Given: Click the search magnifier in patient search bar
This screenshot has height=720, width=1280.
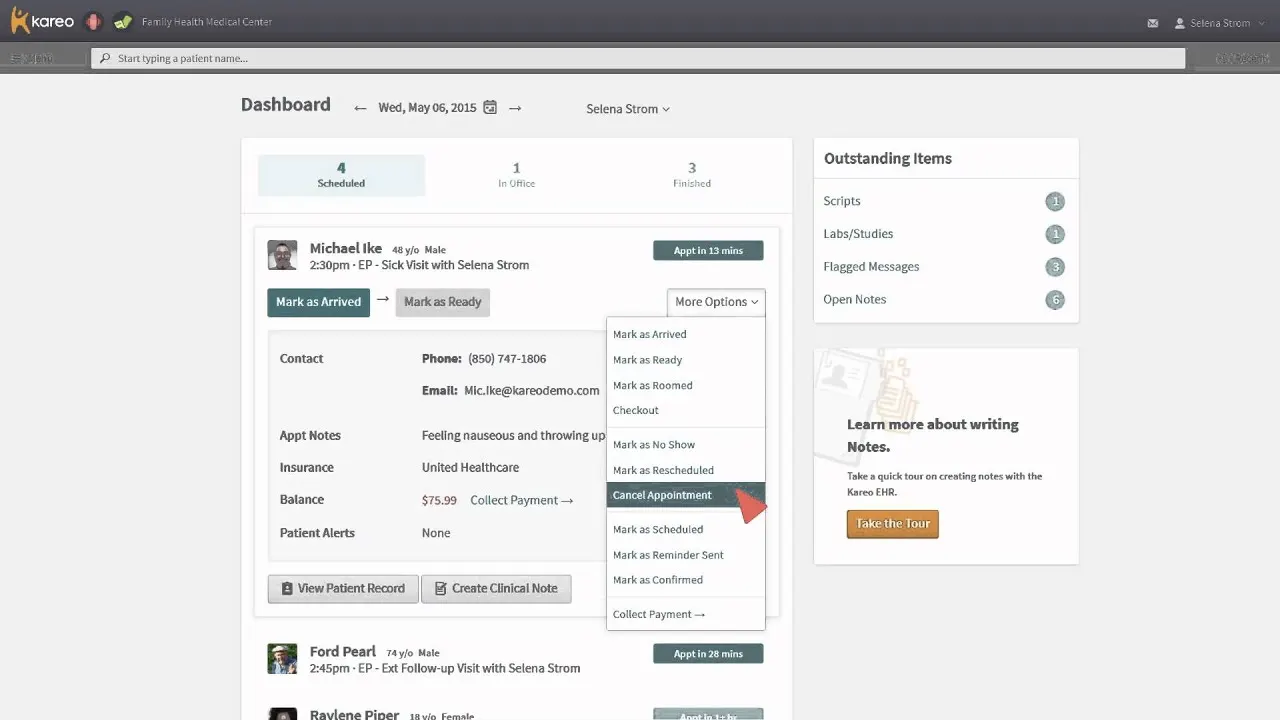Looking at the screenshot, I should point(104,57).
